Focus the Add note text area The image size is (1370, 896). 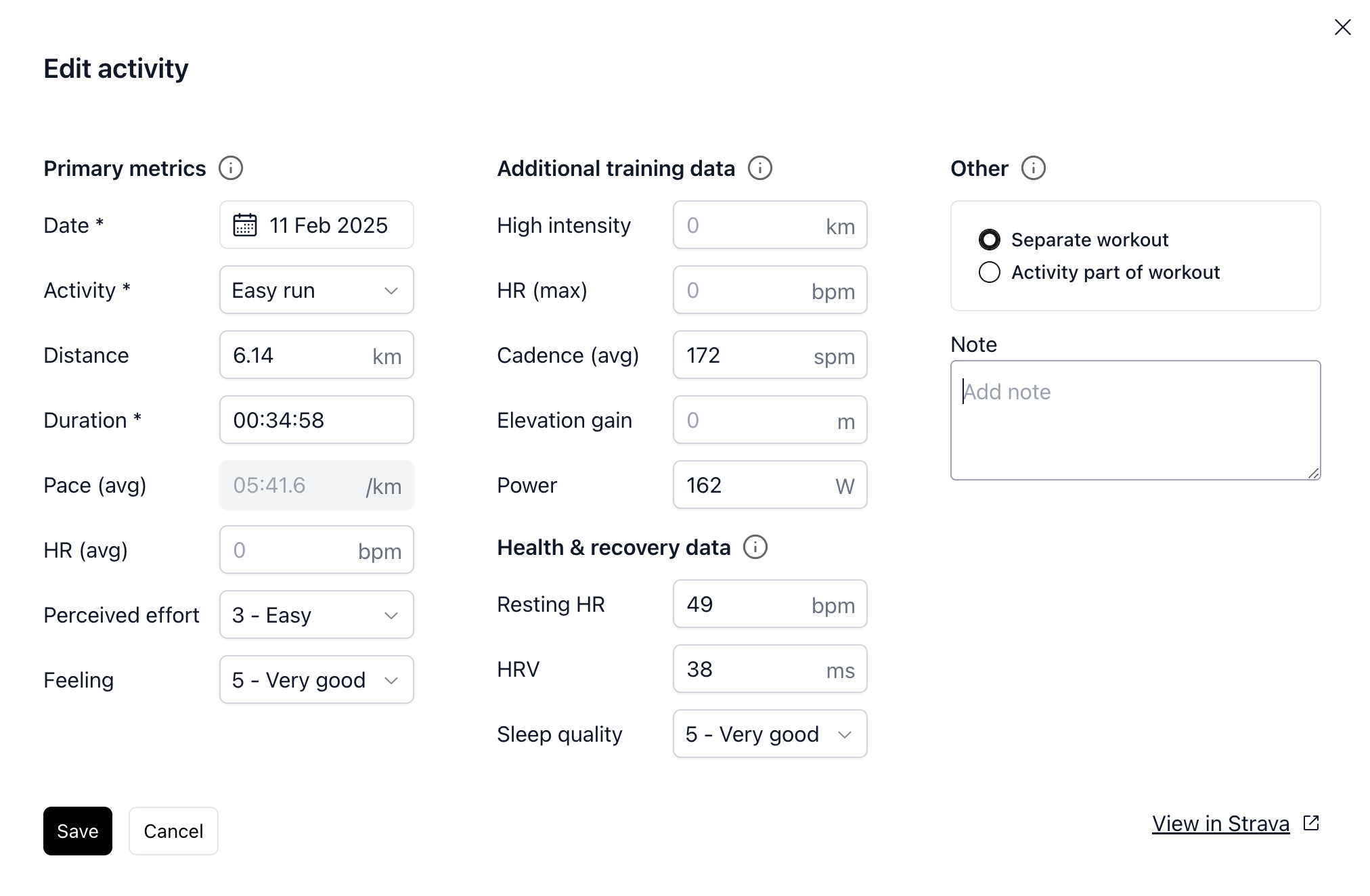coord(1136,420)
